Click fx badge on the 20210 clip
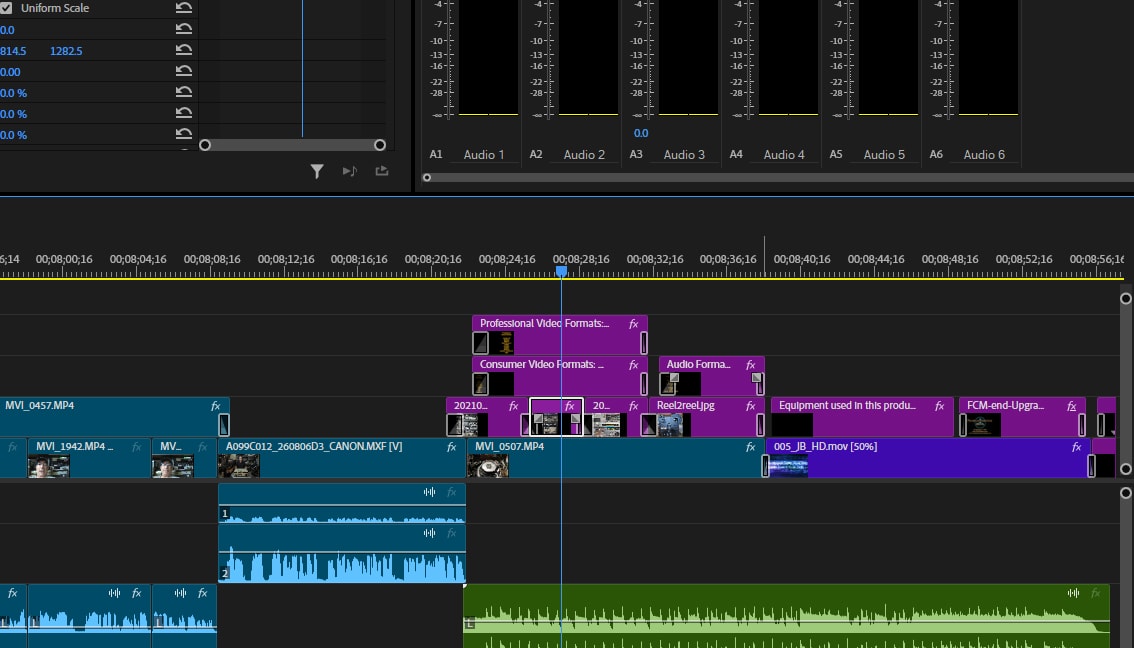 (513, 406)
